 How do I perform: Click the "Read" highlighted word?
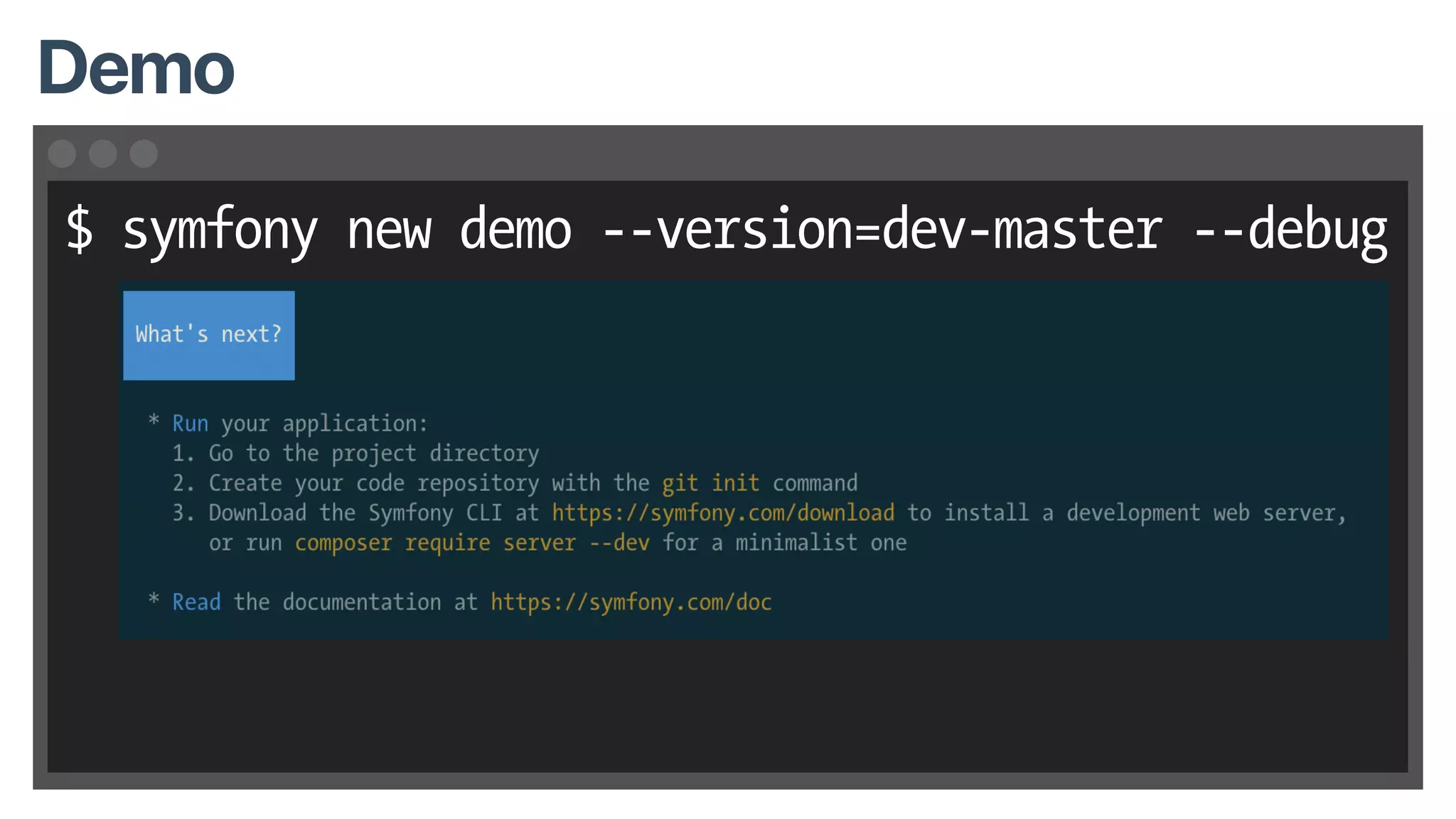[196, 602]
